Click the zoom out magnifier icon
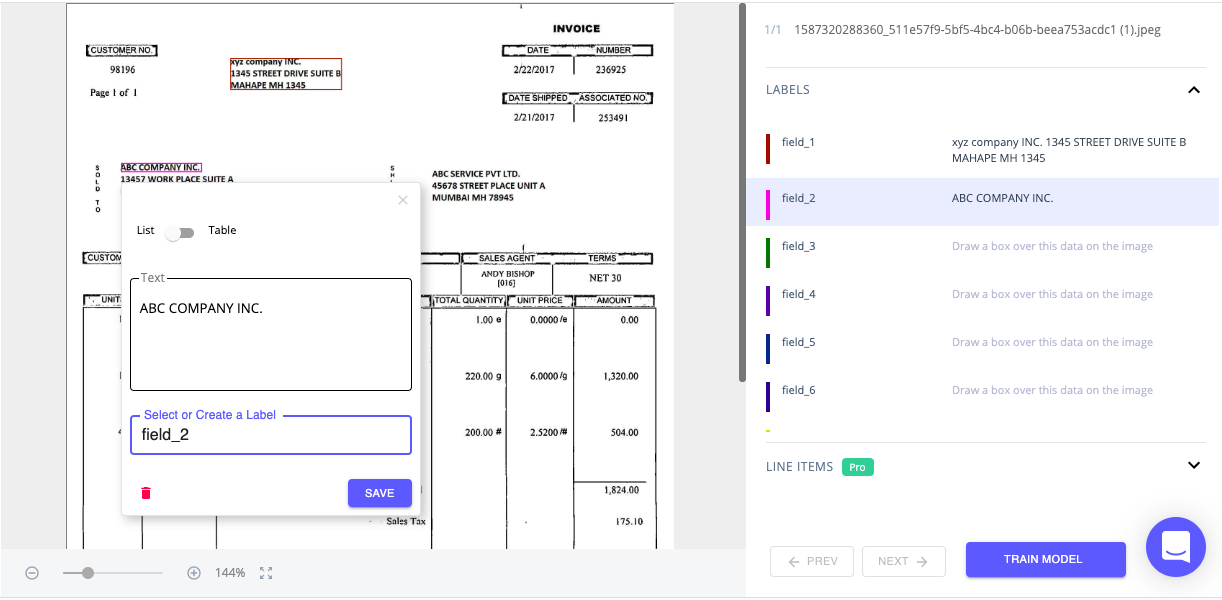Viewport: 1222px width, 600px height. coord(32,573)
